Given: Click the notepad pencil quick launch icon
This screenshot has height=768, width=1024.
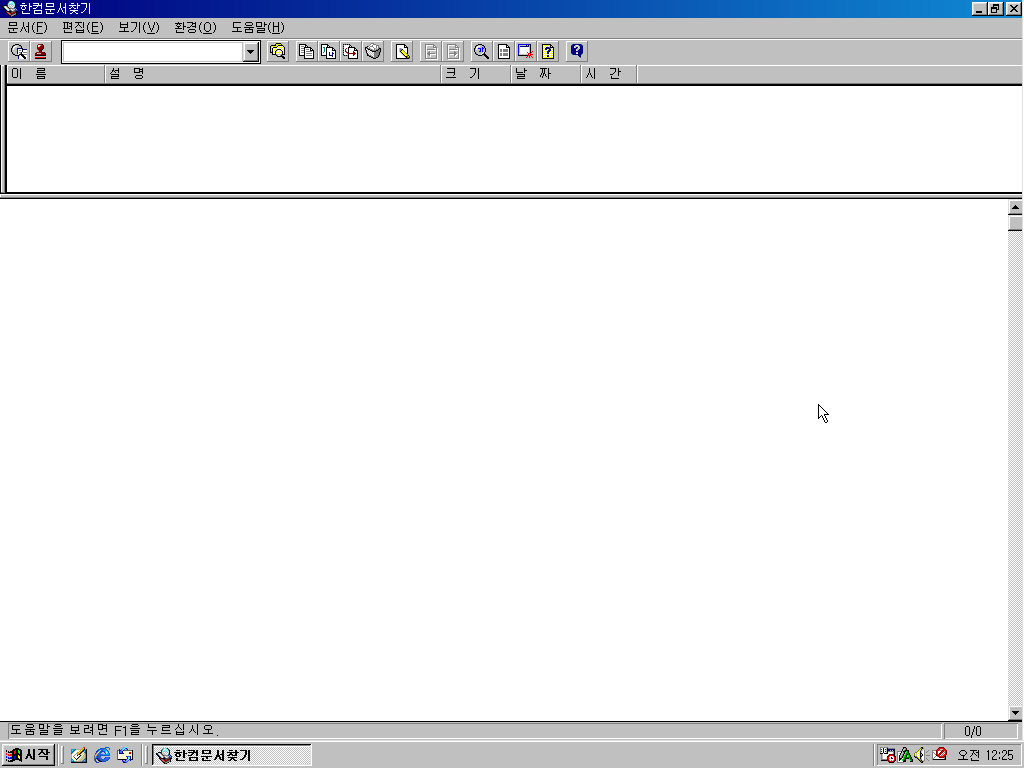Looking at the screenshot, I should 79,755.
